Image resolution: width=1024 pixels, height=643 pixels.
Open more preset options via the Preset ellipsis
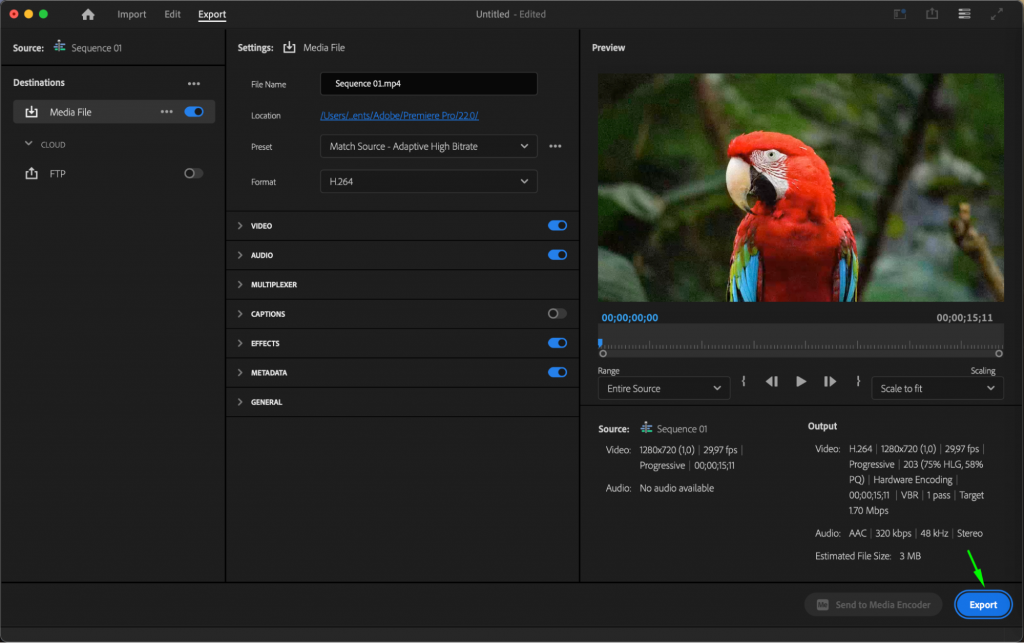(557, 146)
